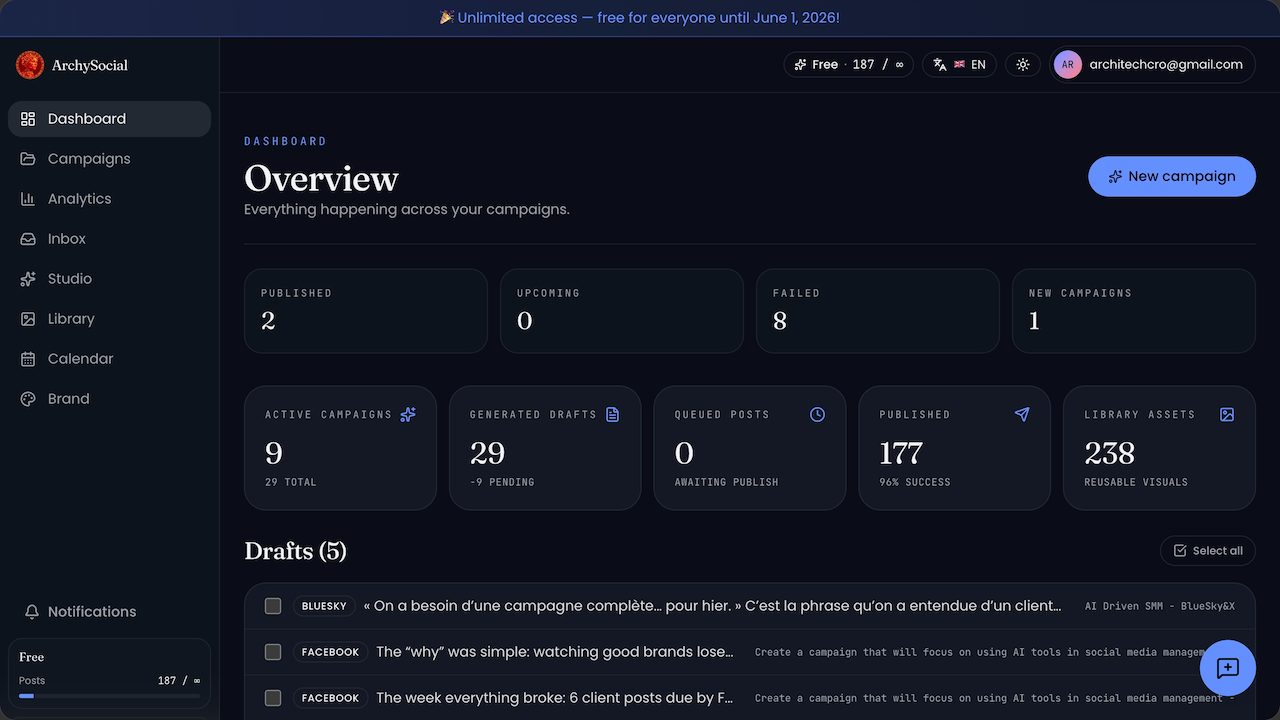
Task: Open the Free plan usage pill
Action: (x=848, y=65)
